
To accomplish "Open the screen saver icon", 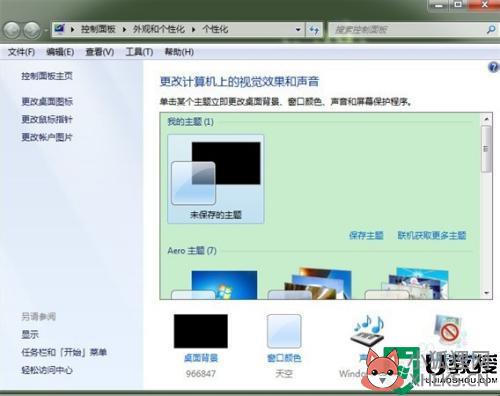I will tap(449, 330).
